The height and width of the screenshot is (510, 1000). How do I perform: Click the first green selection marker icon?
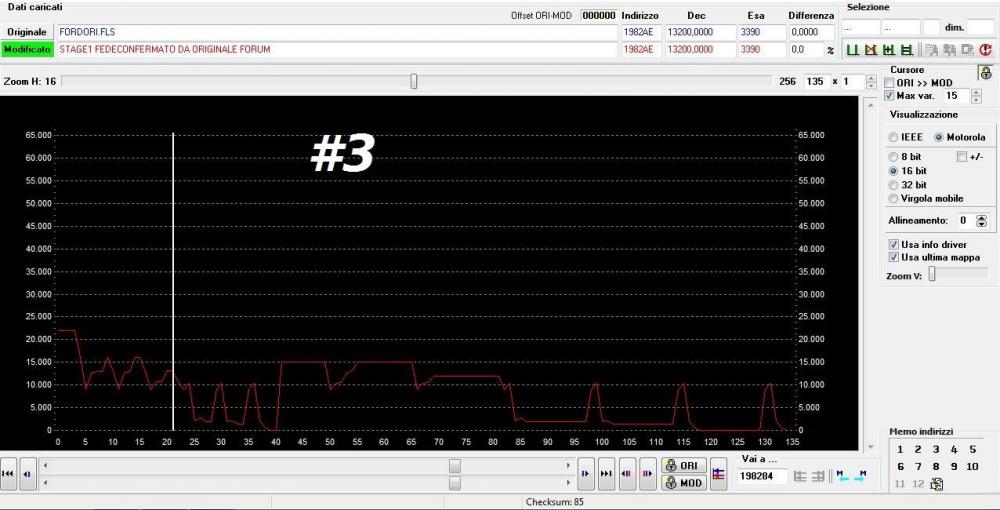pyautogui.click(x=853, y=49)
